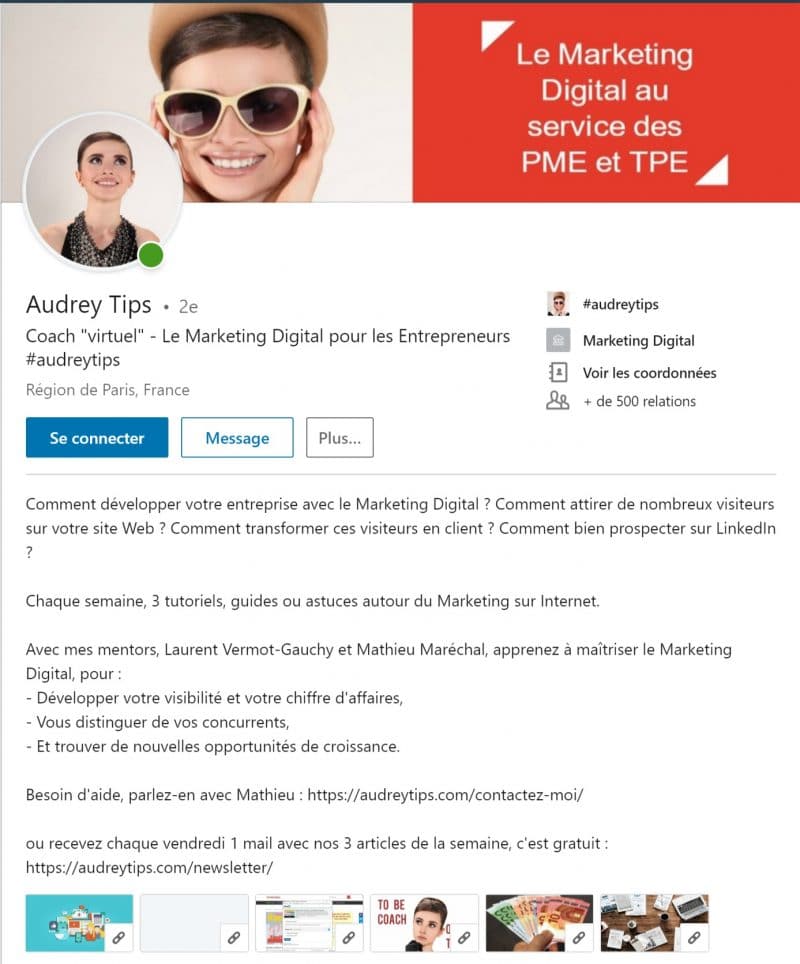The height and width of the screenshot is (964, 800).
Task: Click link icon on the desk workspace thumbnail
Action: [x=694, y=938]
